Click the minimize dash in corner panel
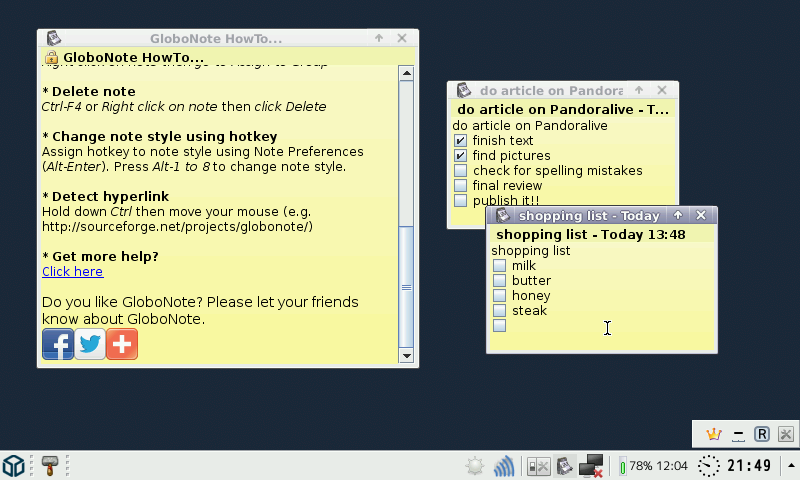This screenshot has width=800, height=480. [x=738, y=436]
